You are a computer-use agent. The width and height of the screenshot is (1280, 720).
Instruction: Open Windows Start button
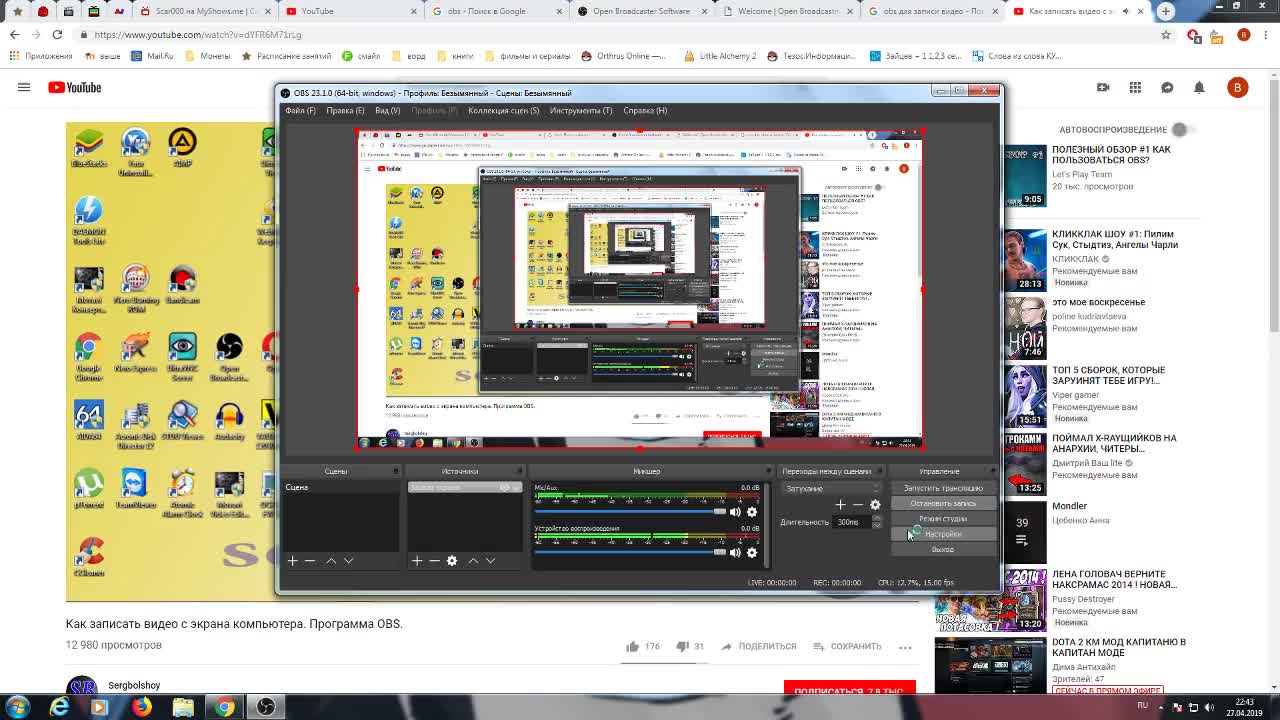(x=18, y=707)
